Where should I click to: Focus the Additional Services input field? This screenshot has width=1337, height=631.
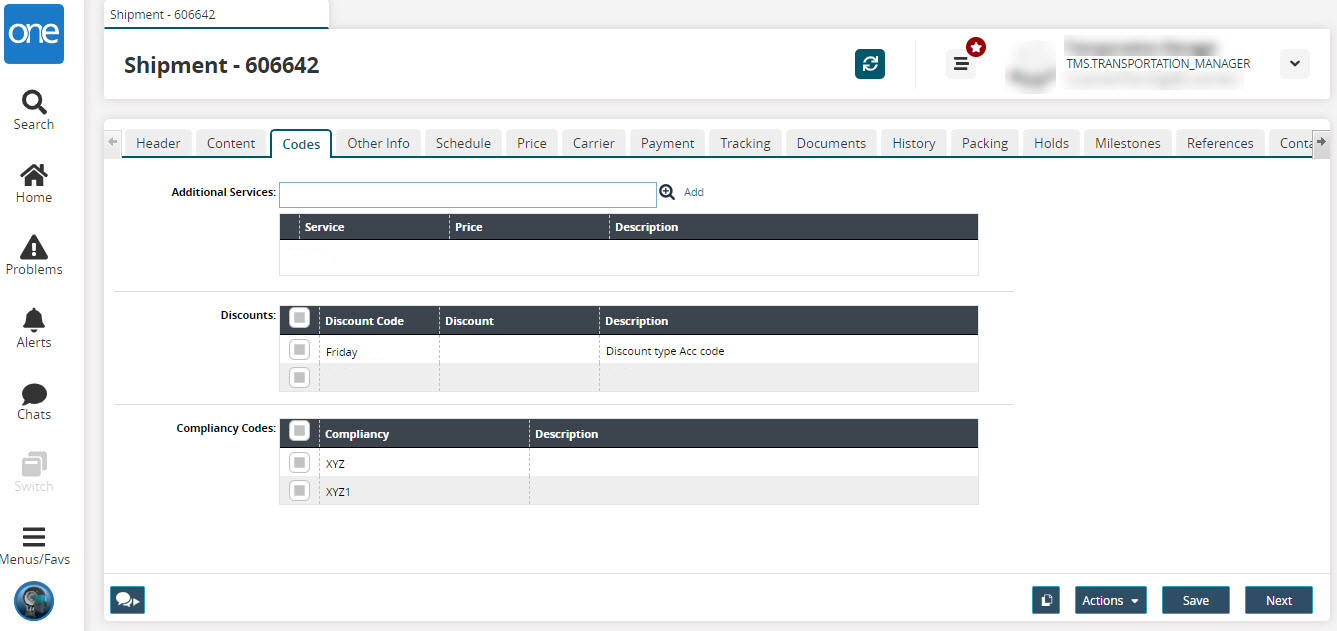click(x=468, y=194)
